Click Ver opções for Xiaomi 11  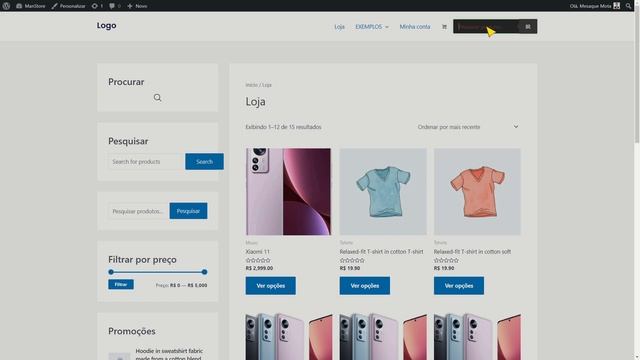[x=271, y=286]
